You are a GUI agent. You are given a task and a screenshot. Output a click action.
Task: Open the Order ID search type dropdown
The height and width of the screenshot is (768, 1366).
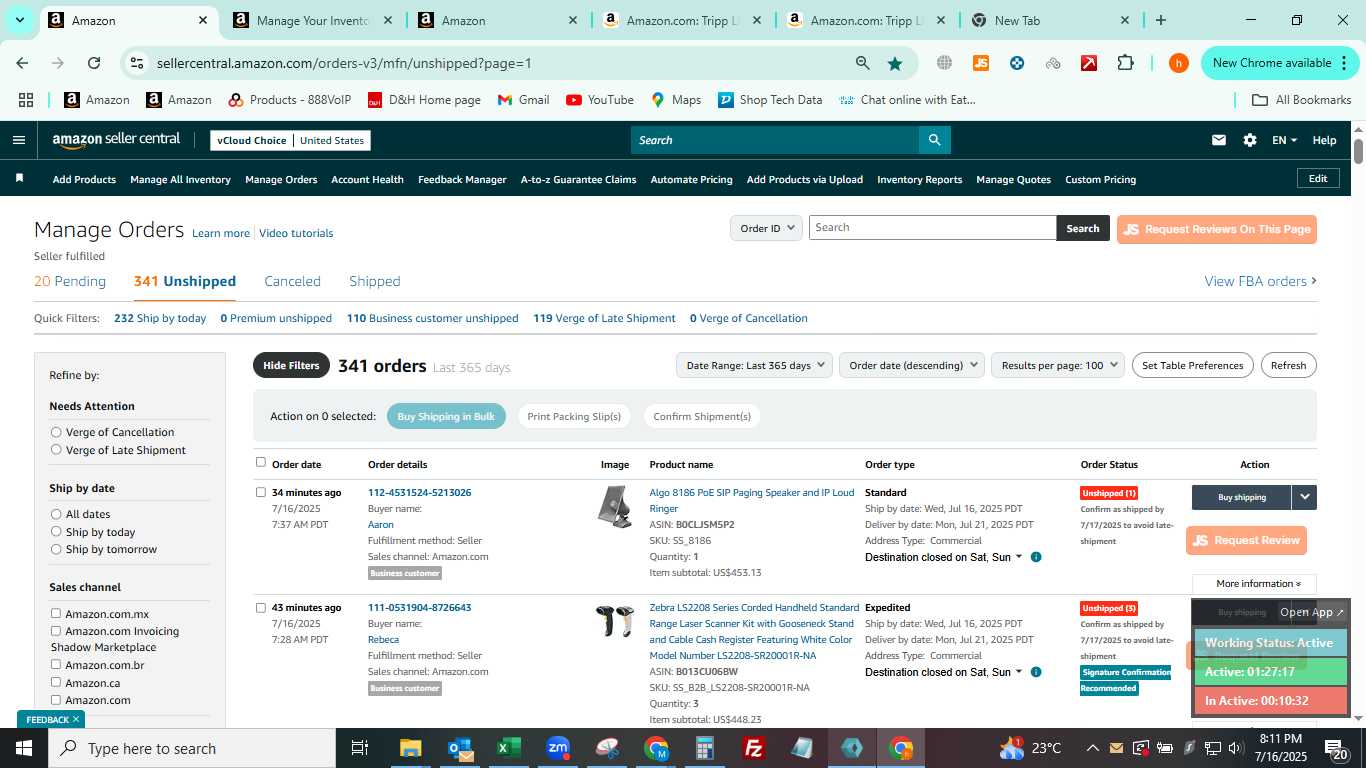[766, 228]
